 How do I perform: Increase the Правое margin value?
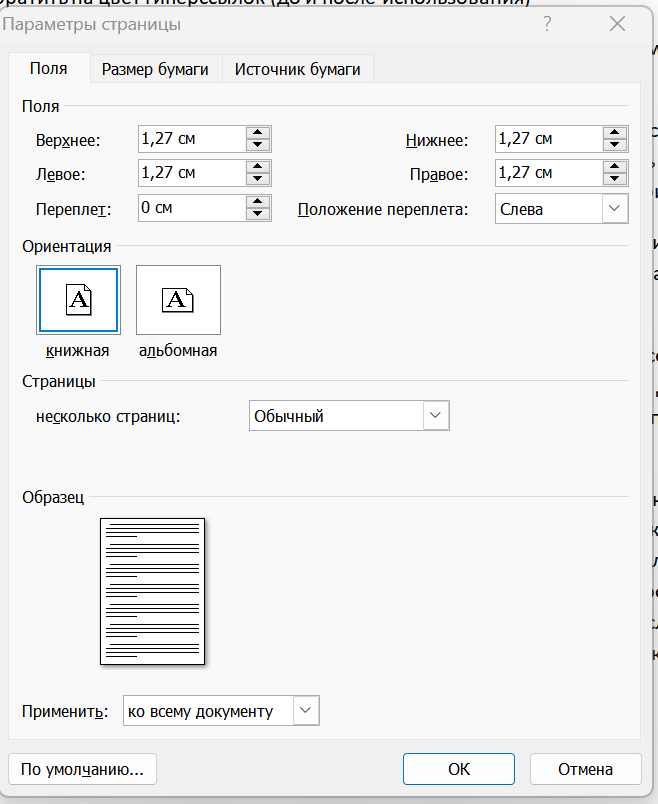(x=614, y=167)
